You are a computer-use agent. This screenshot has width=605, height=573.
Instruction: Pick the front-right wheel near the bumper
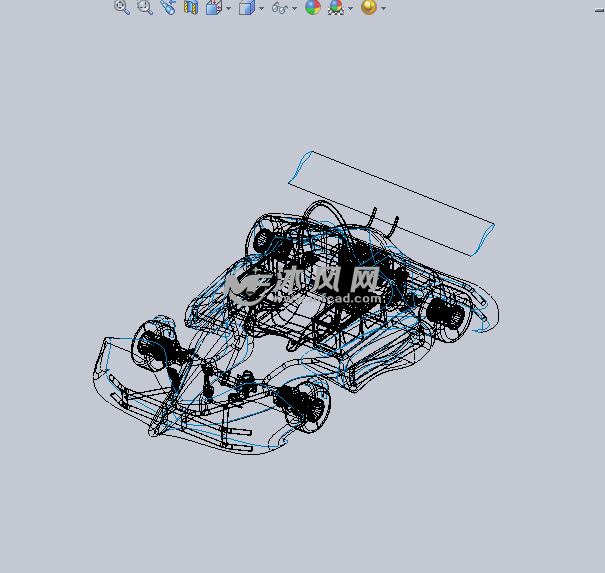[303, 405]
